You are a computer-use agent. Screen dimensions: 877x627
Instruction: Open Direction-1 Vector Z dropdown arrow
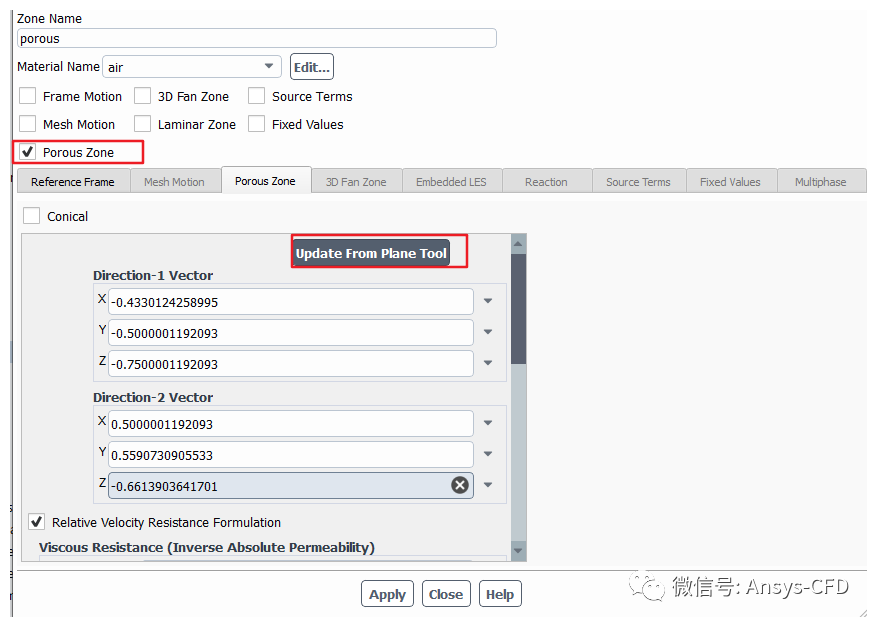coord(488,362)
